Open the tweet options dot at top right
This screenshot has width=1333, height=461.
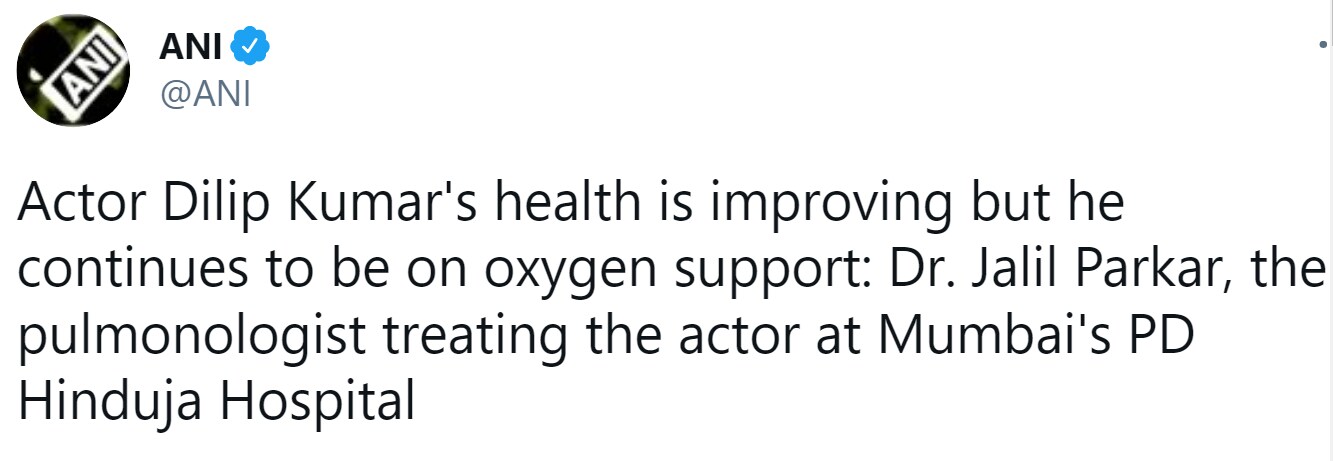[1322, 43]
